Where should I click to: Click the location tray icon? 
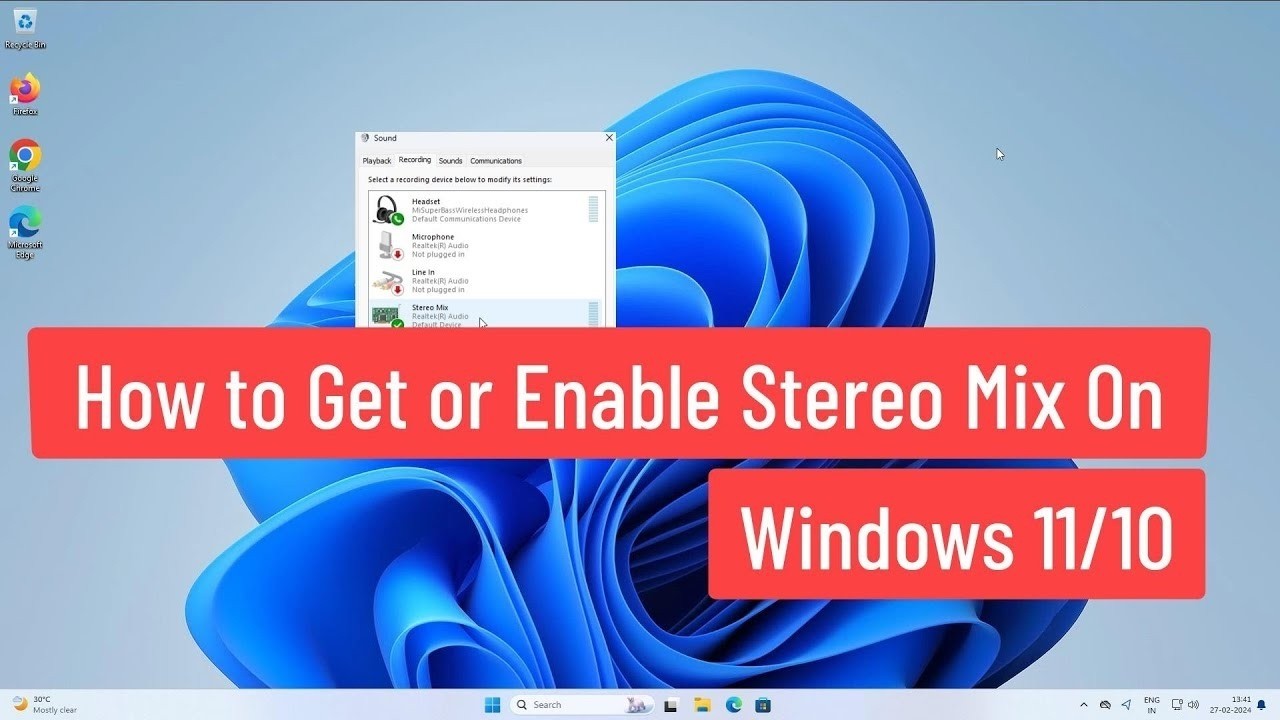click(1127, 705)
